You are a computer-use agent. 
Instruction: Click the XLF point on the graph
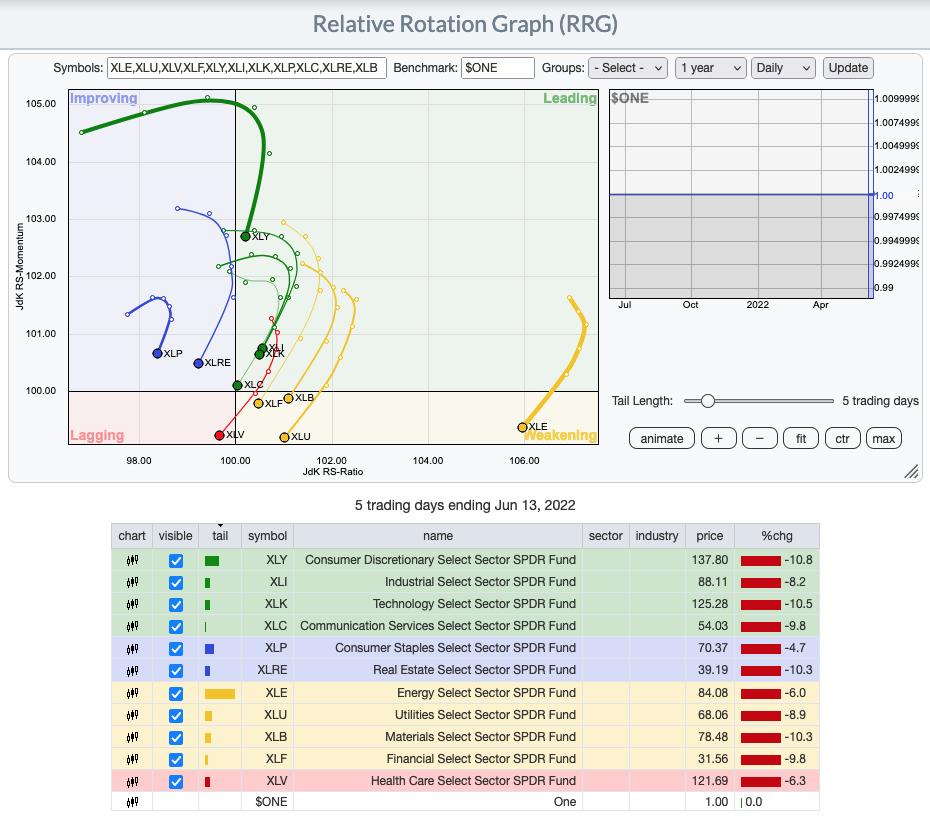[258, 403]
